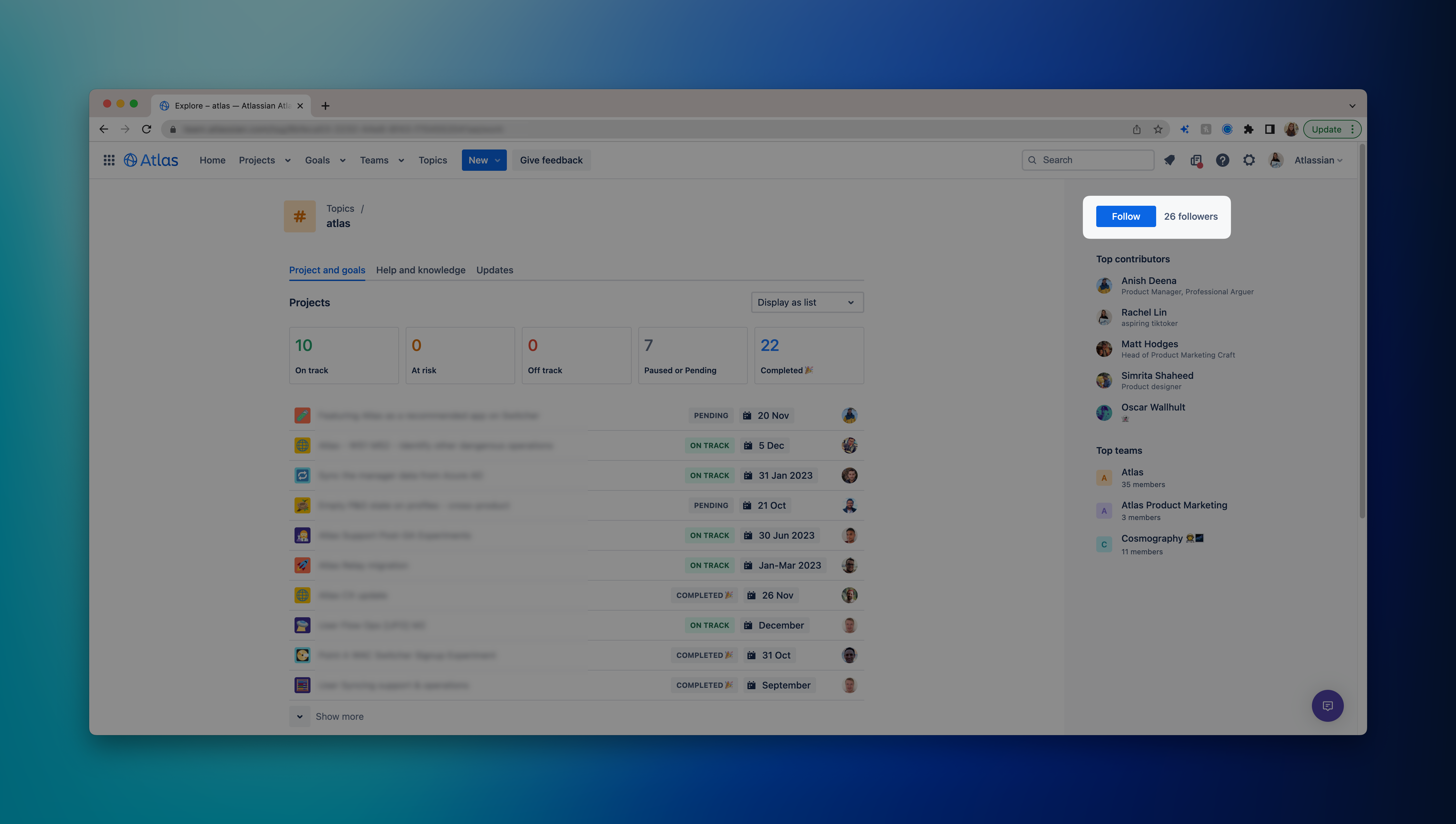The height and width of the screenshot is (824, 1456).
Task: Go back in browser history
Action: click(x=104, y=129)
